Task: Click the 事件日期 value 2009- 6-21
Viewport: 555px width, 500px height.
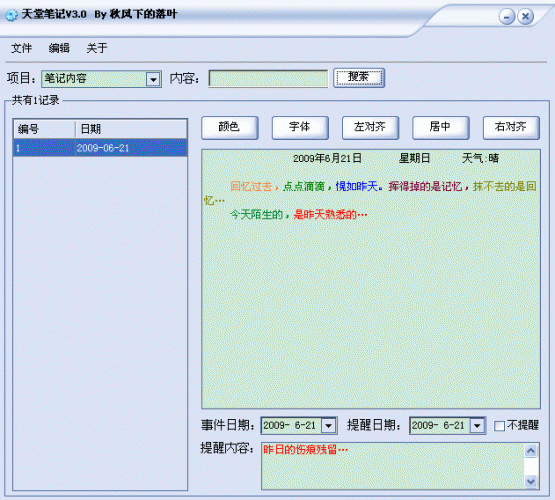Action: [x=290, y=425]
